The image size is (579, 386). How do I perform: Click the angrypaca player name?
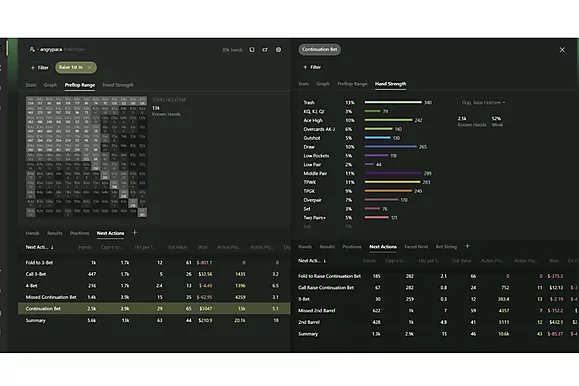(51, 49)
